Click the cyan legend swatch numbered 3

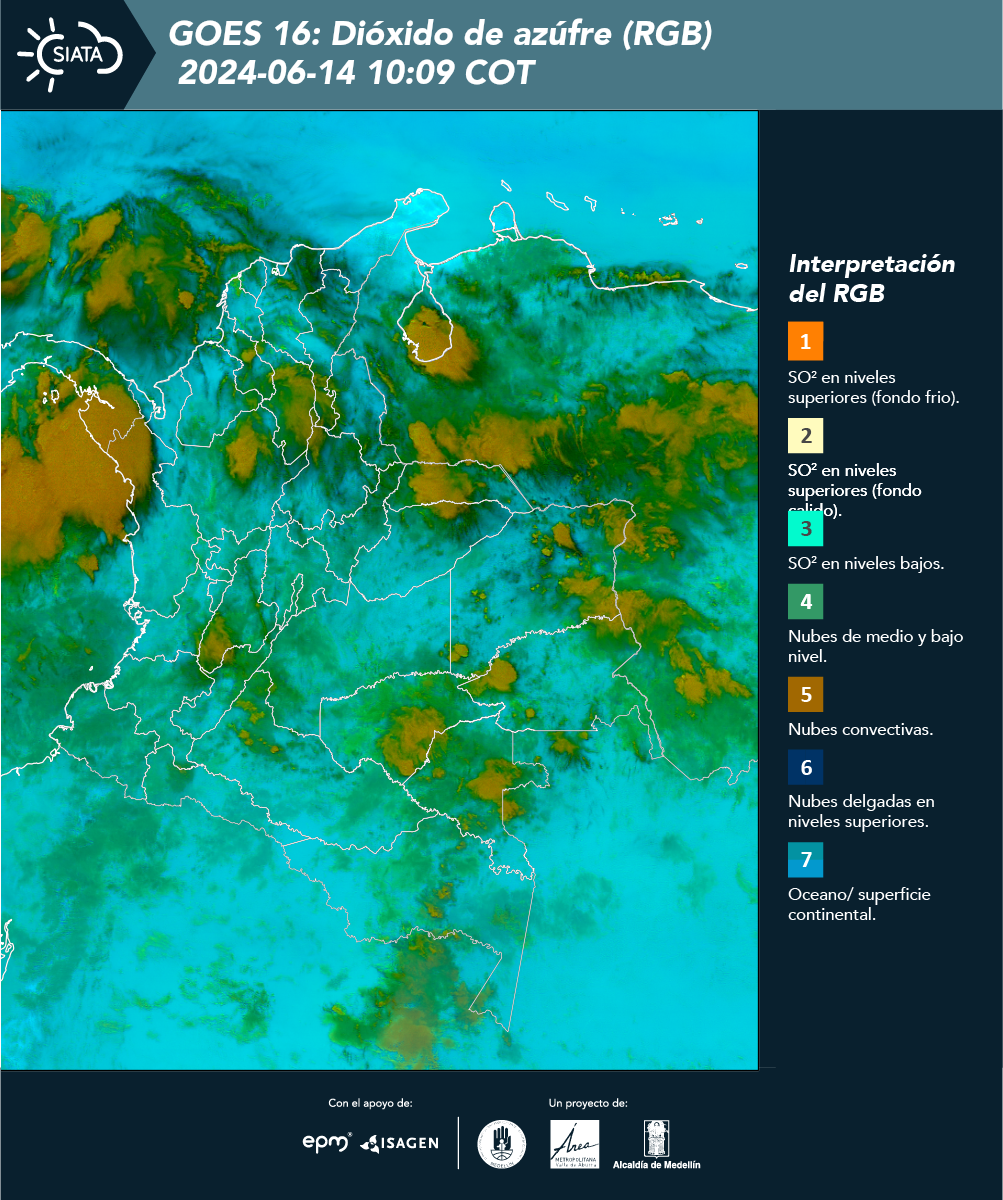coord(805,527)
